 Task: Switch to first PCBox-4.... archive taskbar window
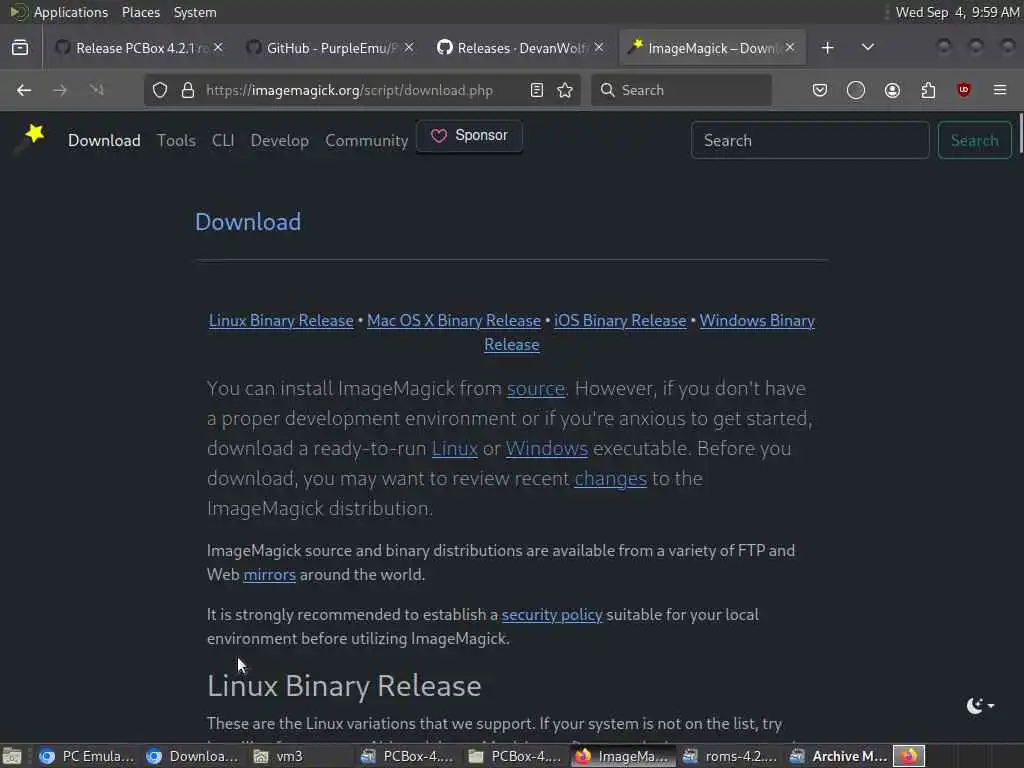(x=408, y=756)
